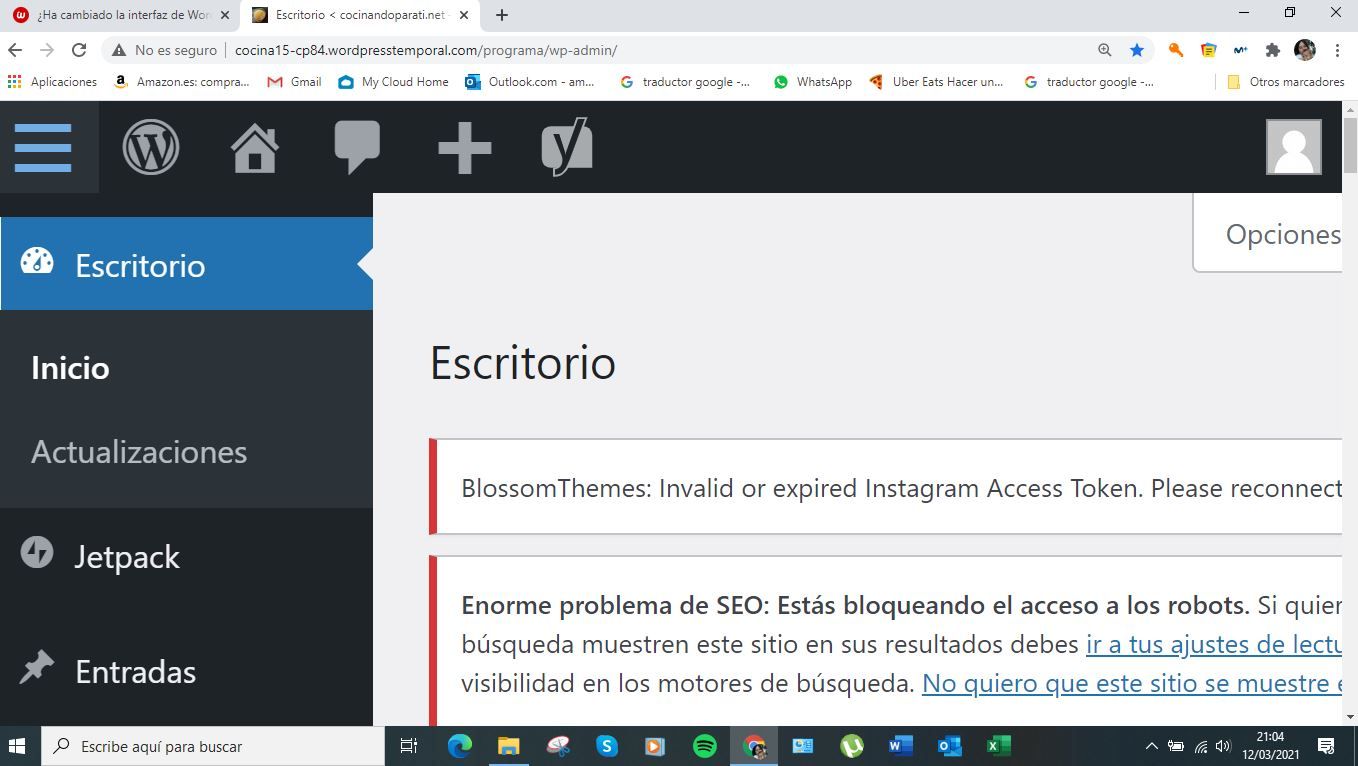The width and height of the screenshot is (1358, 766).
Task: Open the Chrome profile picture
Action: tap(1304, 50)
